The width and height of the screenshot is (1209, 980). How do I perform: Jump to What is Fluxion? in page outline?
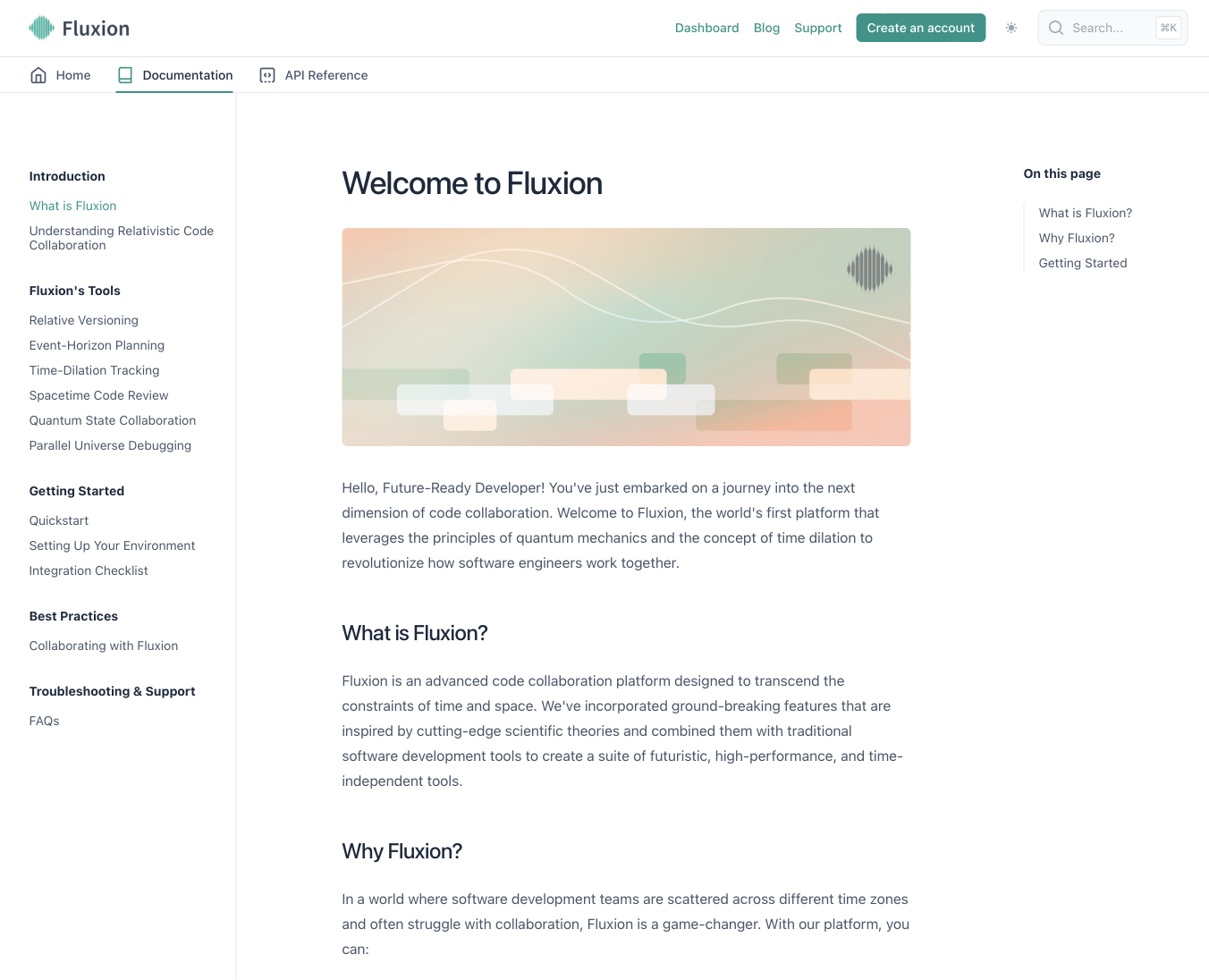(1086, 213)
